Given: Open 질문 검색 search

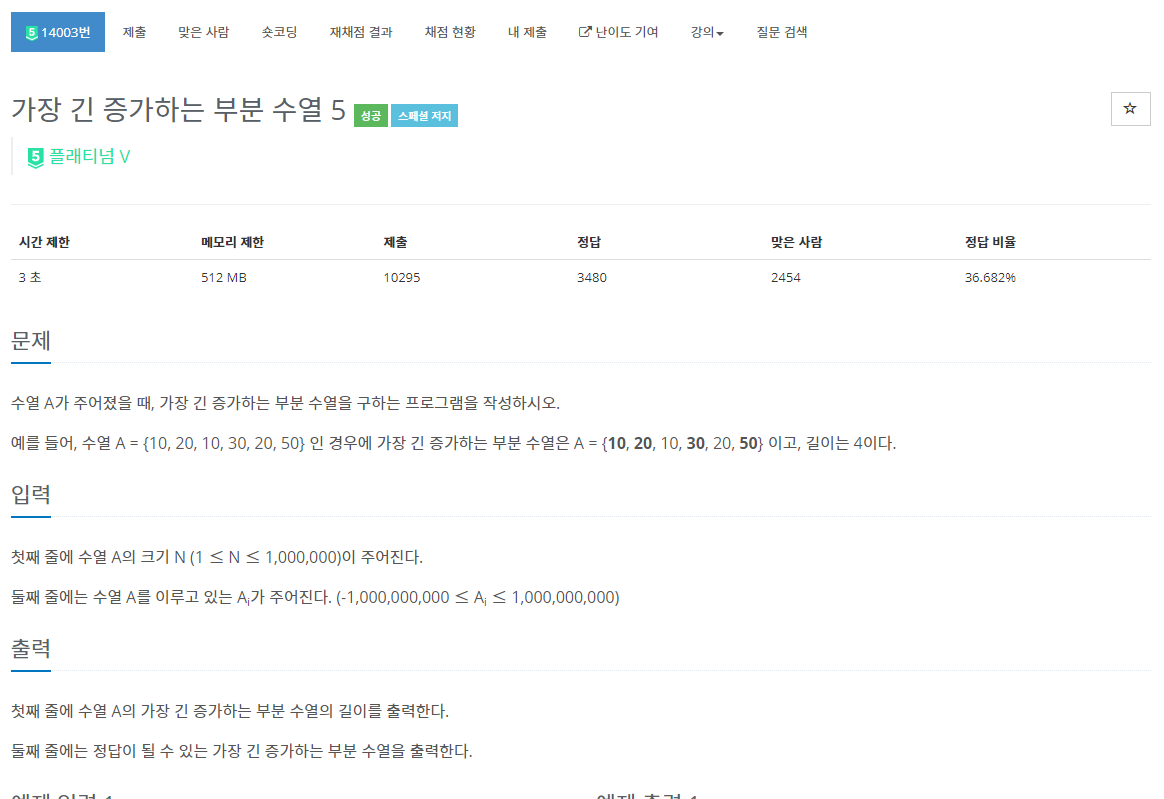Looking at the screenshot, I should 781,32.
